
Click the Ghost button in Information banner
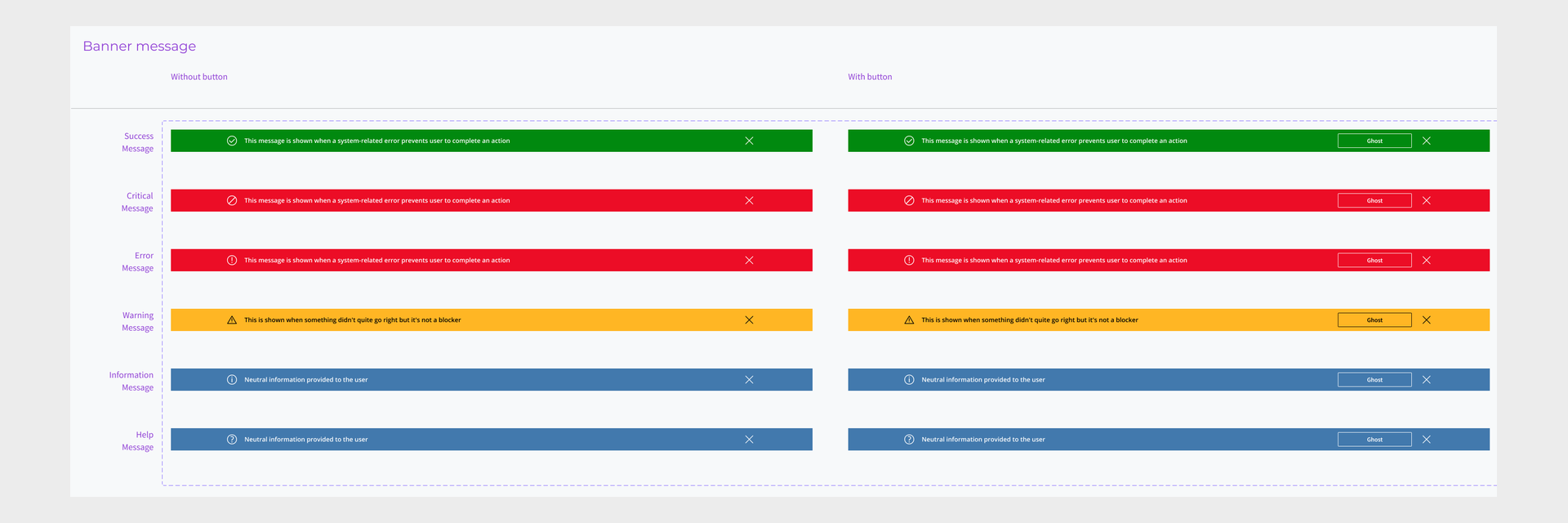[x=1374, y=379]
